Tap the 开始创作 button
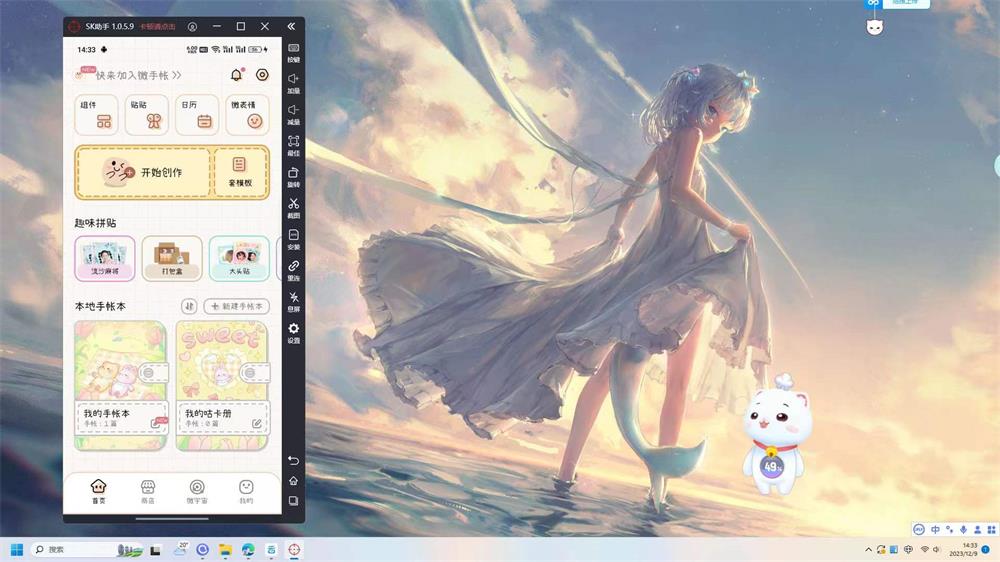The width and height of the screenshot is (1000, 562). pyautogui.click(x=143, y=172)
